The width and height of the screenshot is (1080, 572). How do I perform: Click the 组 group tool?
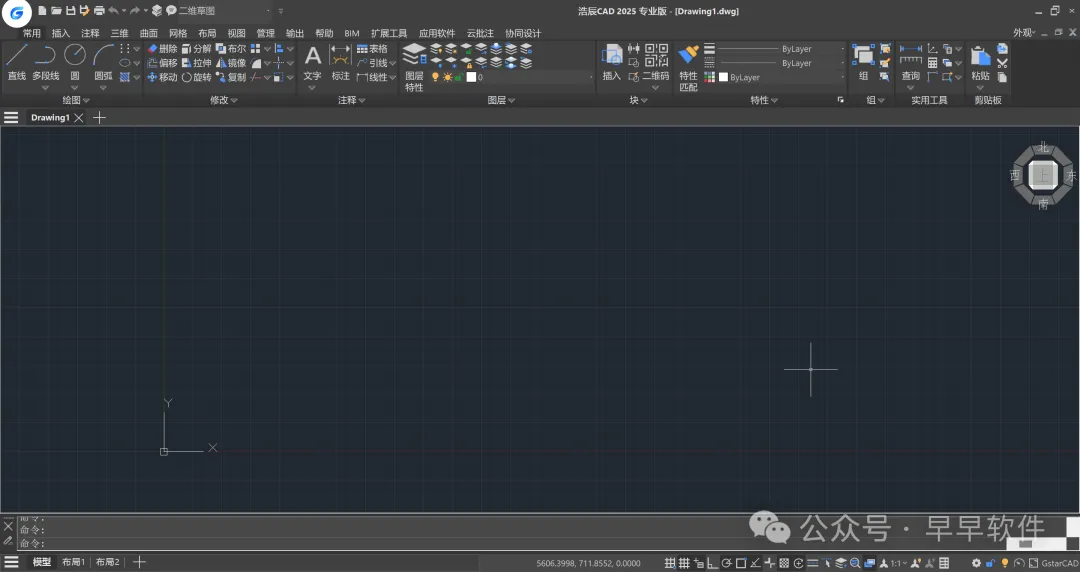point(863,62)
